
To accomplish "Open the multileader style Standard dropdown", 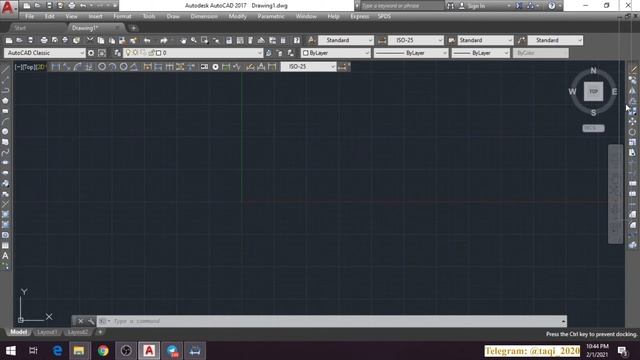I will tap(555, 40).
